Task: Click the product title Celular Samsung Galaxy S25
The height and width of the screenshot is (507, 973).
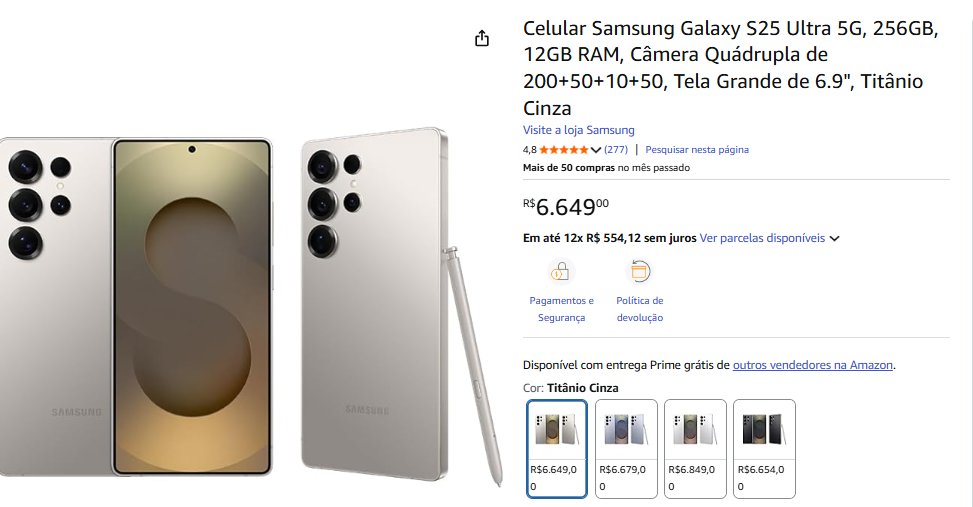Action: (x=730, y=68)
